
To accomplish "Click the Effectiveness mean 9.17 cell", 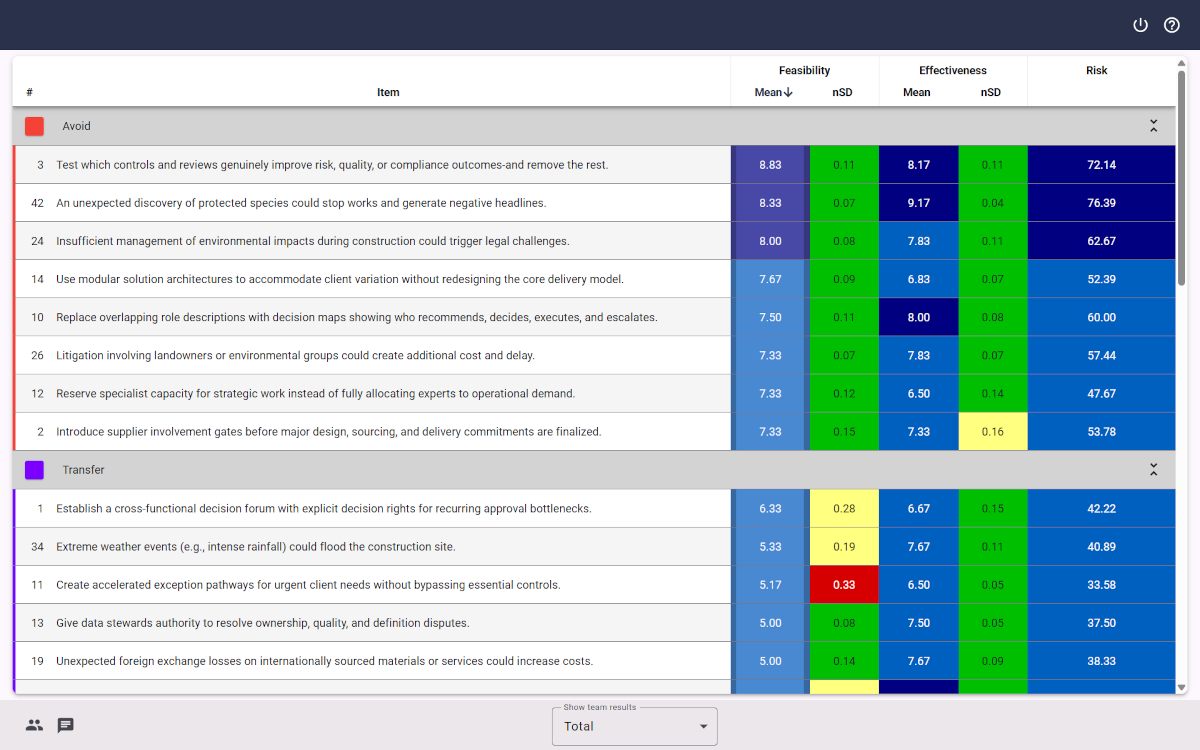I will coord(918,203).
